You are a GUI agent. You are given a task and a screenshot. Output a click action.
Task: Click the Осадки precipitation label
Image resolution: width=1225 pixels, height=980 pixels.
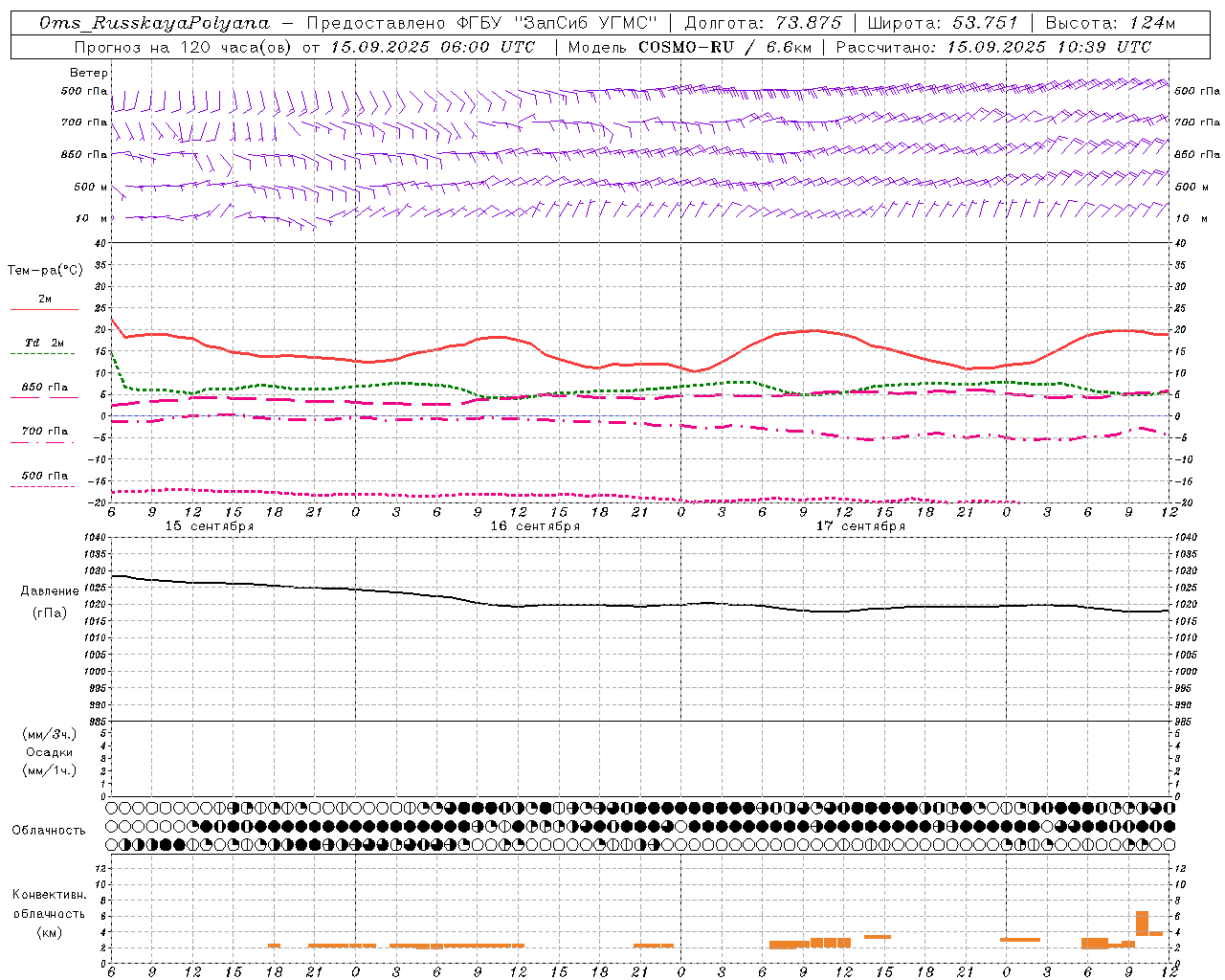point(50,752)
